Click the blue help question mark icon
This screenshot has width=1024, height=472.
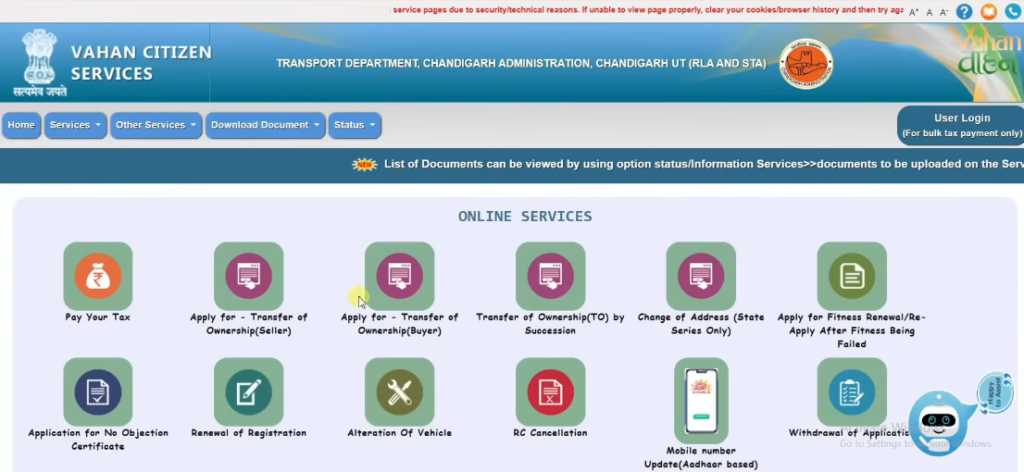coord(964,12)
